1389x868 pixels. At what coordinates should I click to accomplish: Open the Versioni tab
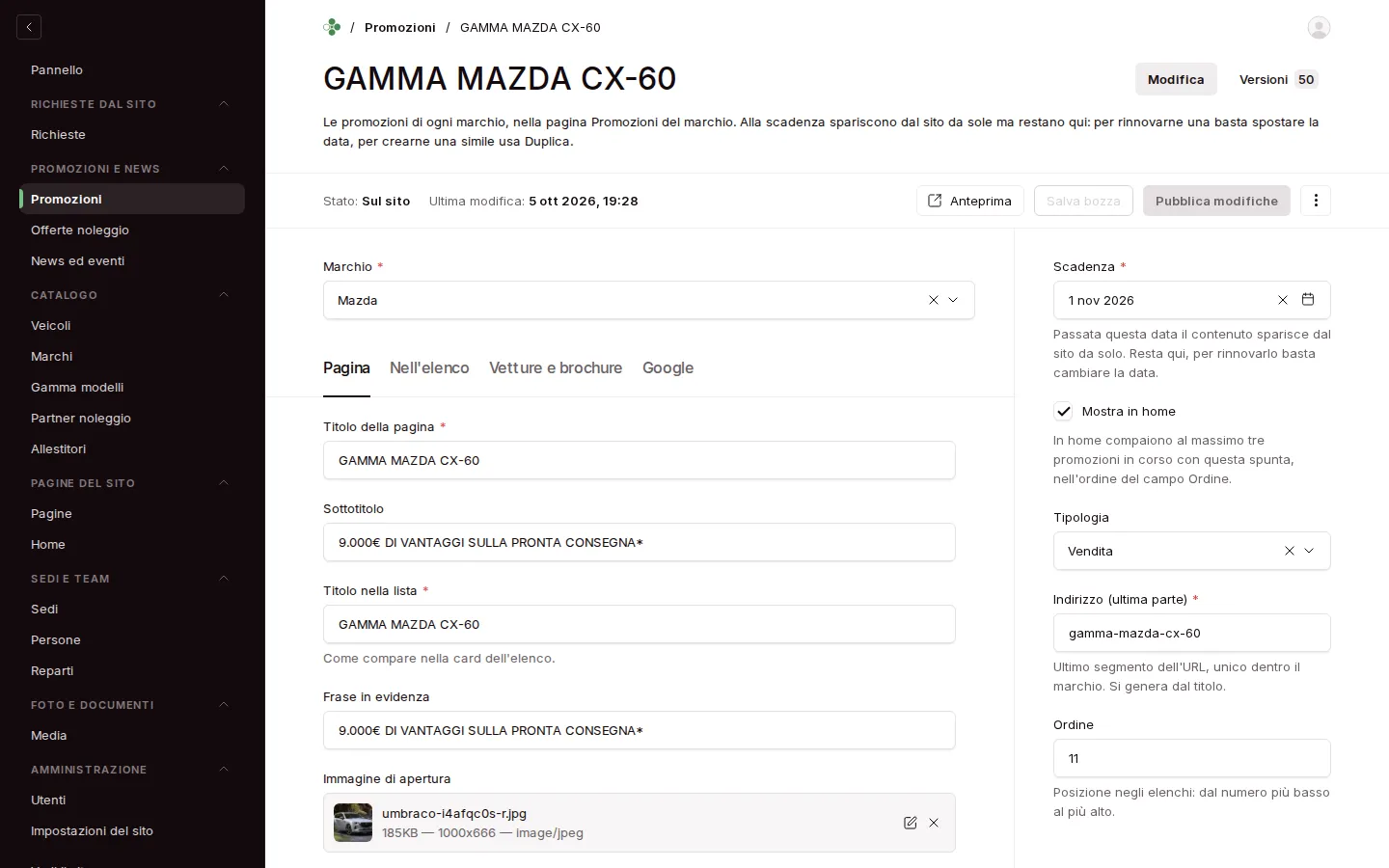point(1278,79)
